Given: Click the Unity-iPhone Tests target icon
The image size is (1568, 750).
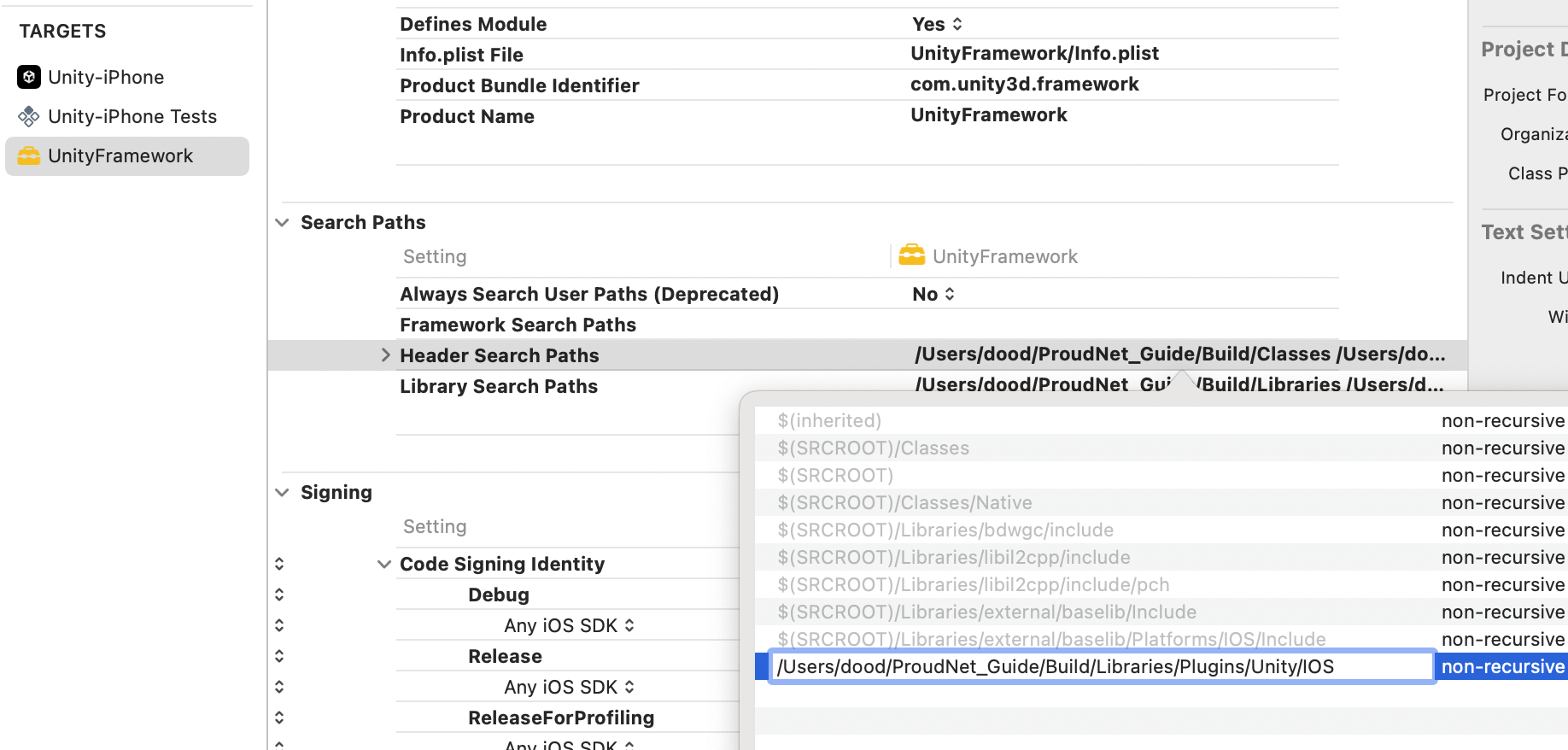Looking at the screenshot, I should pyautogui.click(x=29, y=116).
